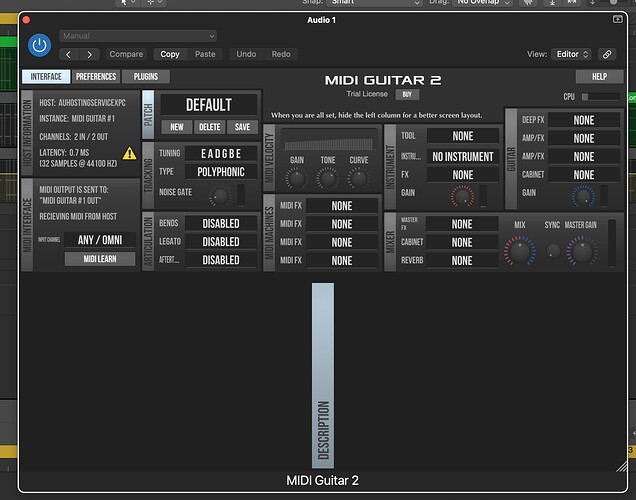Open the second guitar AMP/FX slot
This screenshot has height=500, width=636.
click(584, 157)
